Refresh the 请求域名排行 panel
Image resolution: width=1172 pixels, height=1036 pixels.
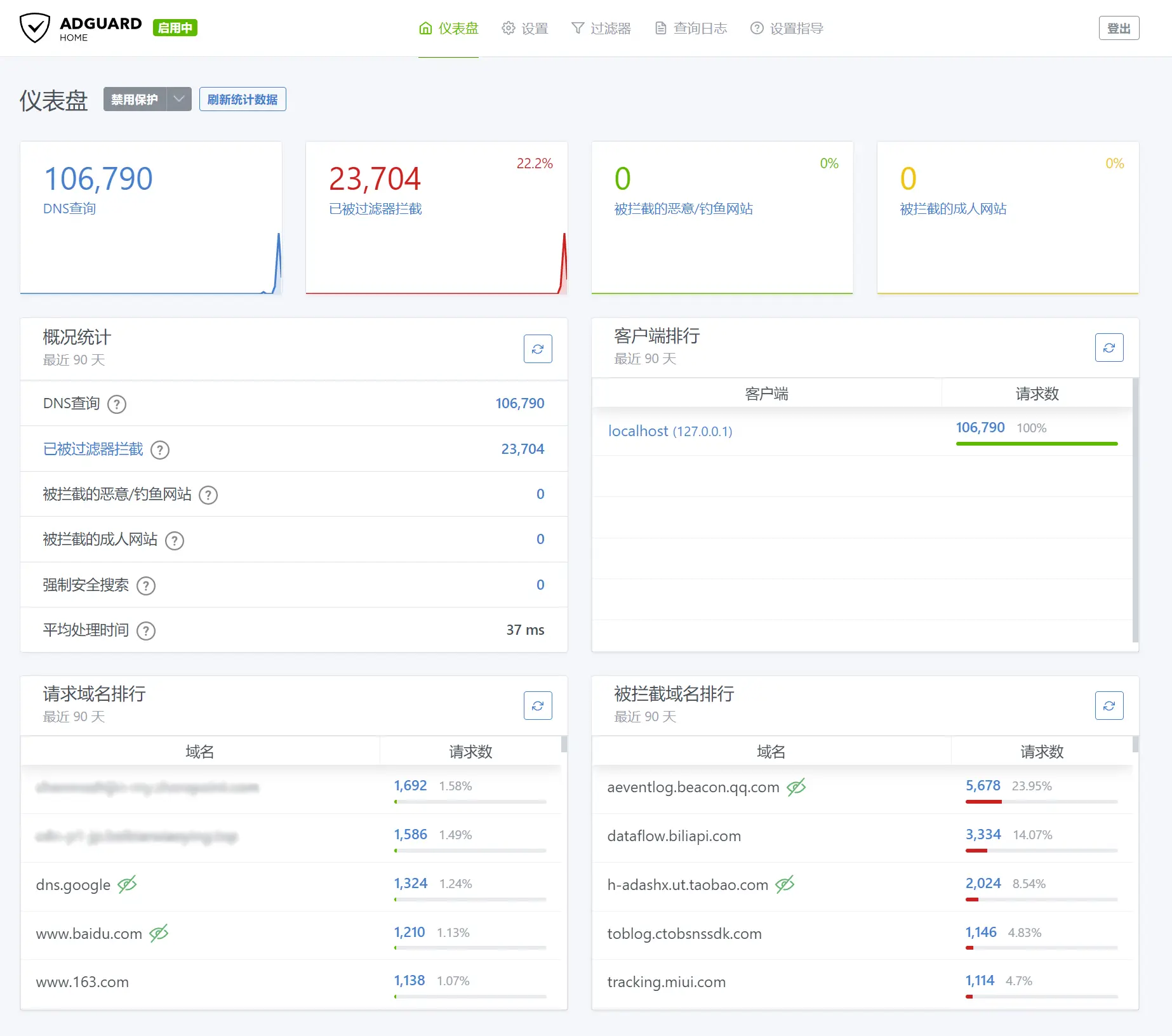(537, 705)
